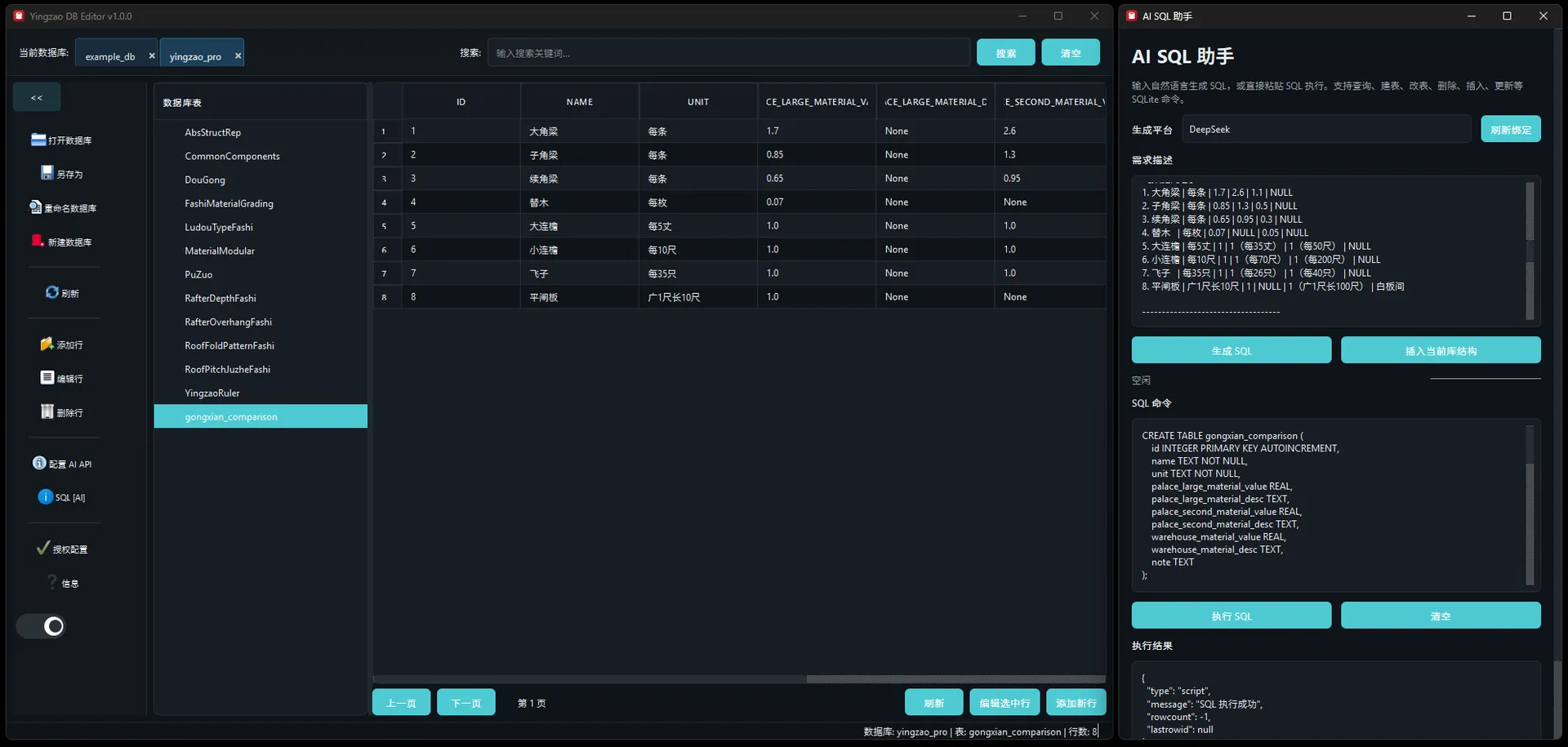Switch to the example_db tab
This screenshot has width=1568, height=747.
coord(110,56)
